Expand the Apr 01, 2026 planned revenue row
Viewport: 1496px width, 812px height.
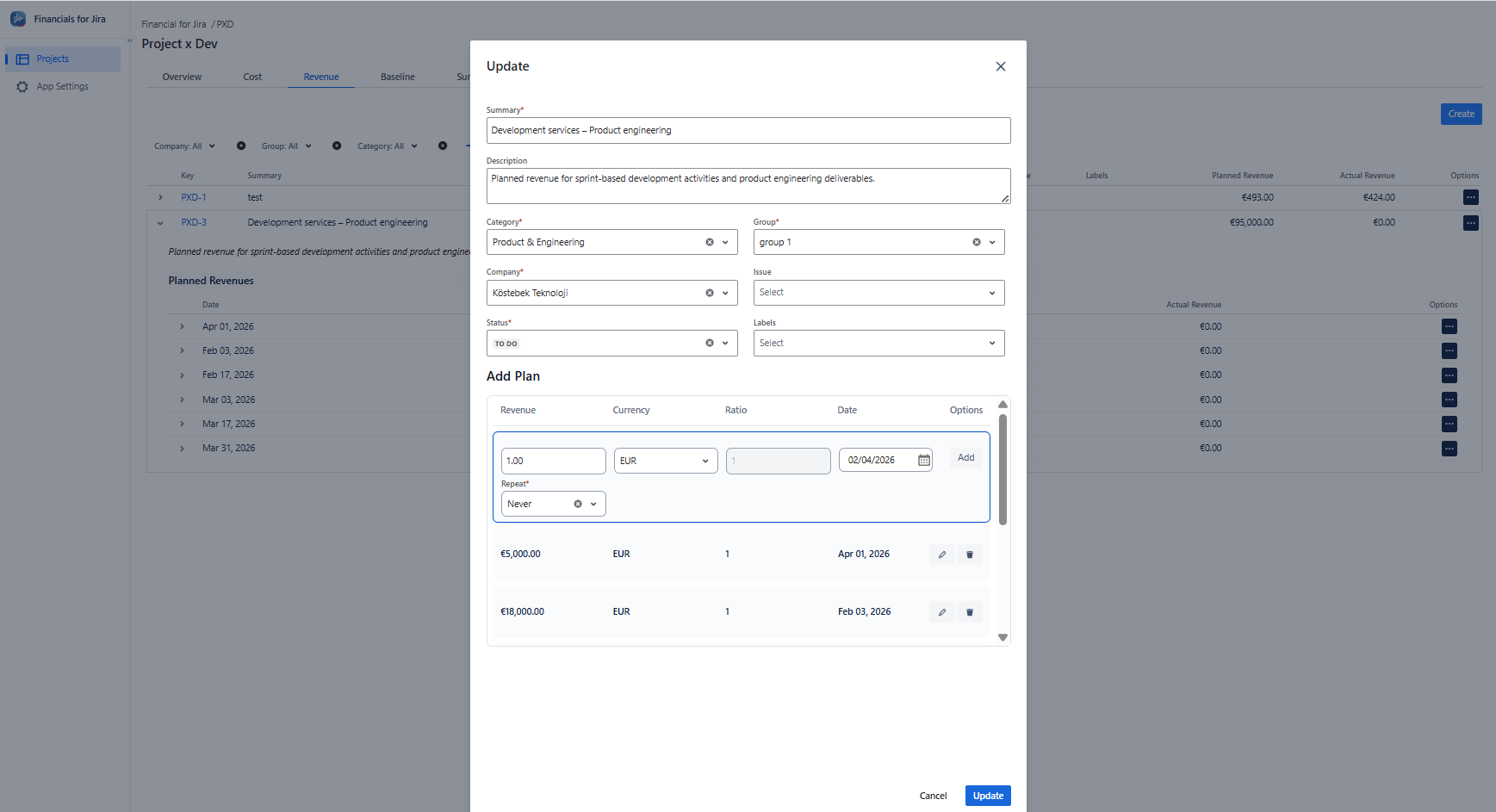pos(182,327)
